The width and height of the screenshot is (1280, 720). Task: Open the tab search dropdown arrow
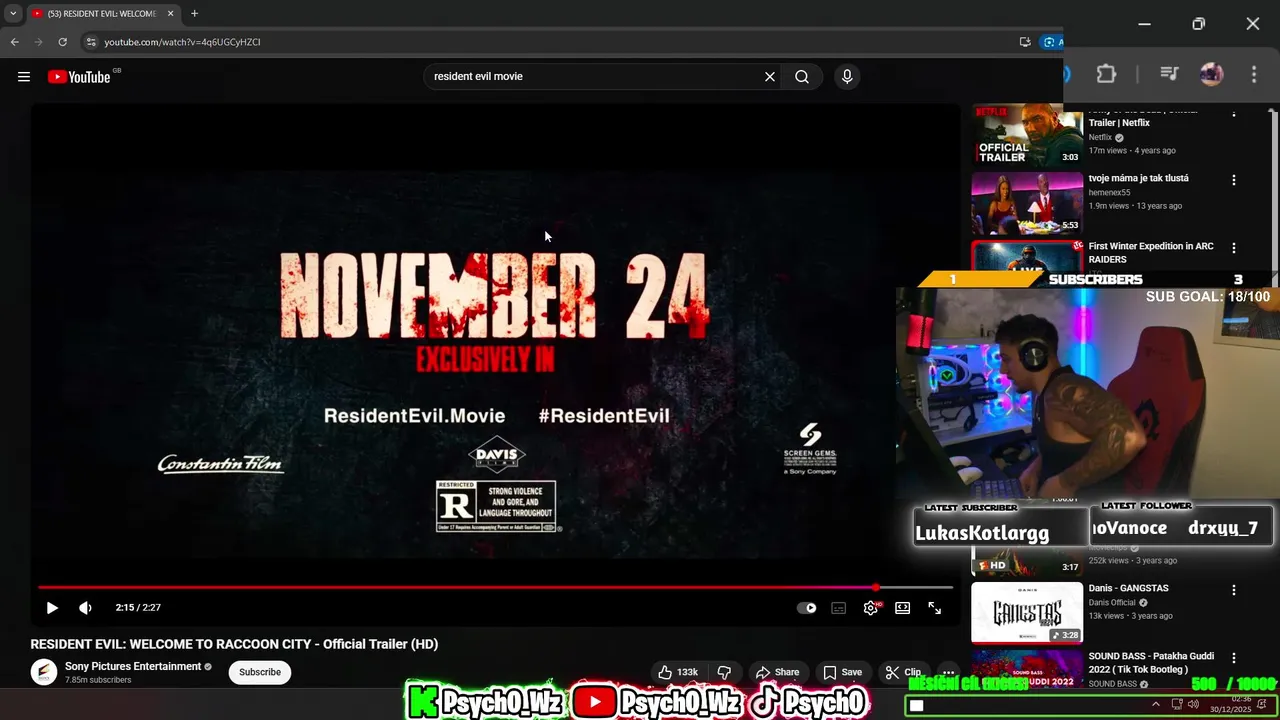coord(13,14)
